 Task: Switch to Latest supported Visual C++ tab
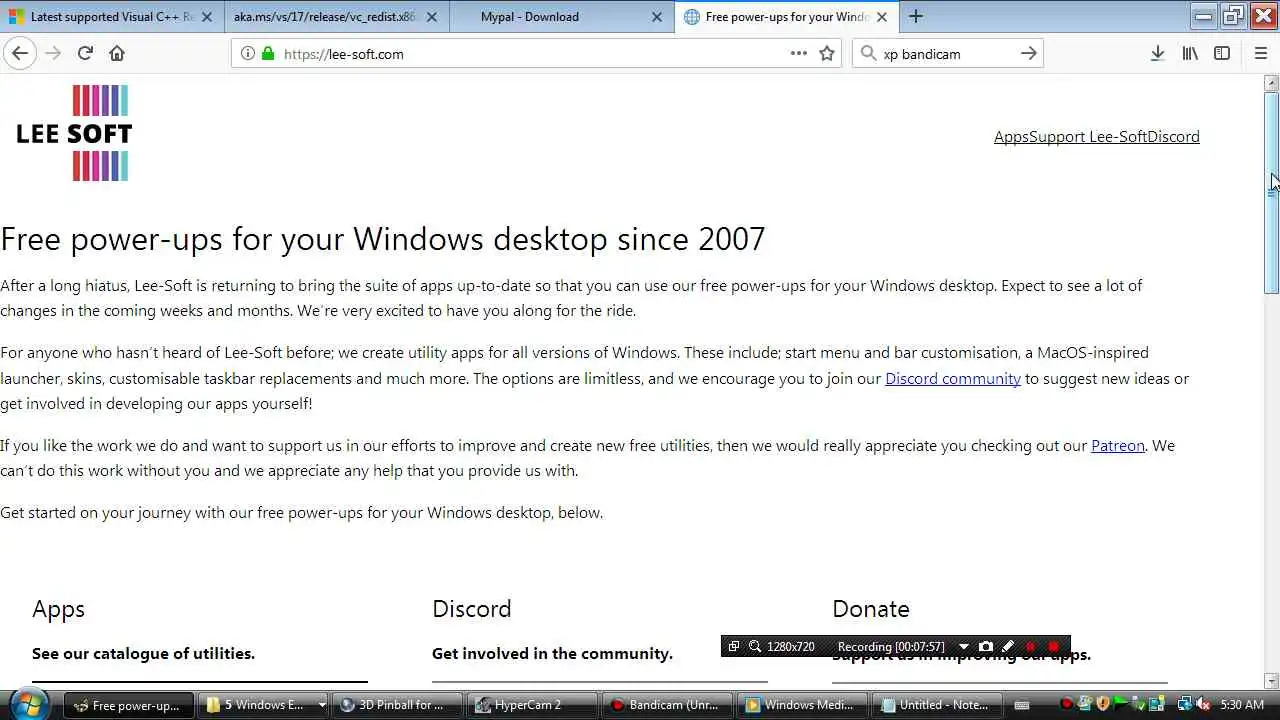click(111, 17)
